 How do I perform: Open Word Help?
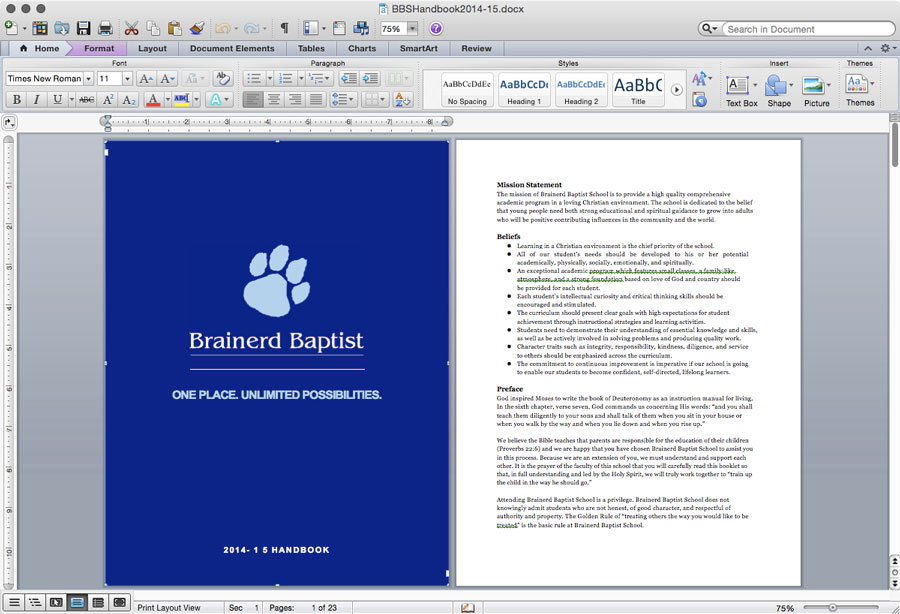(436, 29)
